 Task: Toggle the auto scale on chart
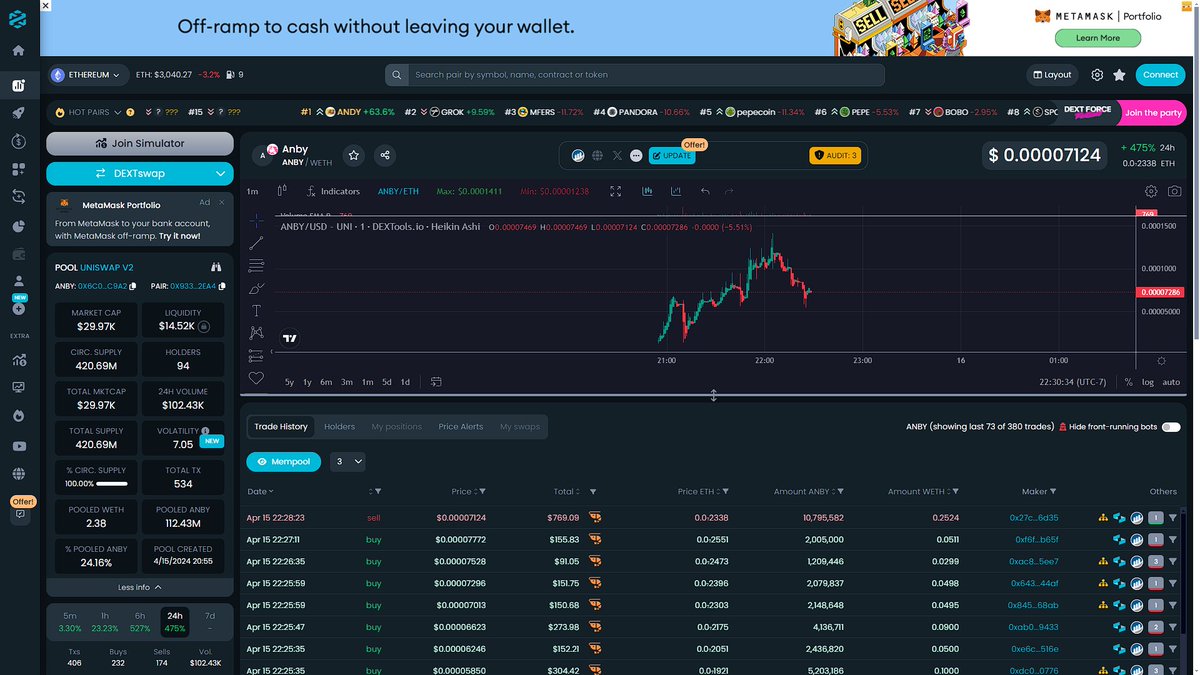(x=1171, y=382)
